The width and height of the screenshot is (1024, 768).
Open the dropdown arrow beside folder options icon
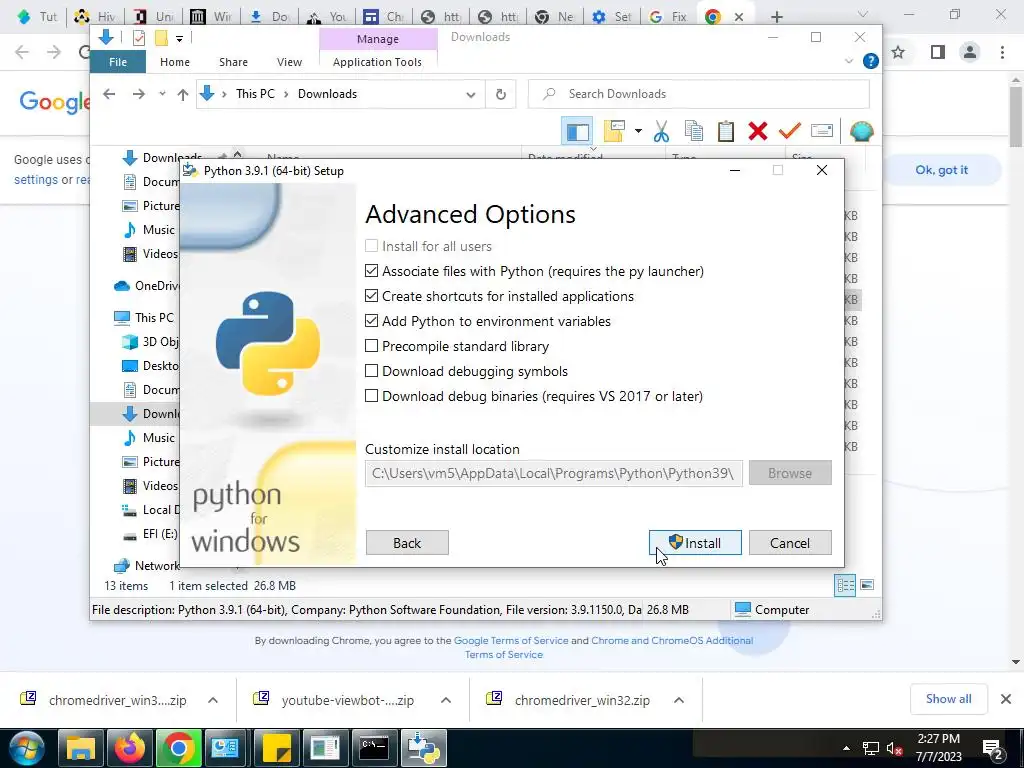(638, 131)
